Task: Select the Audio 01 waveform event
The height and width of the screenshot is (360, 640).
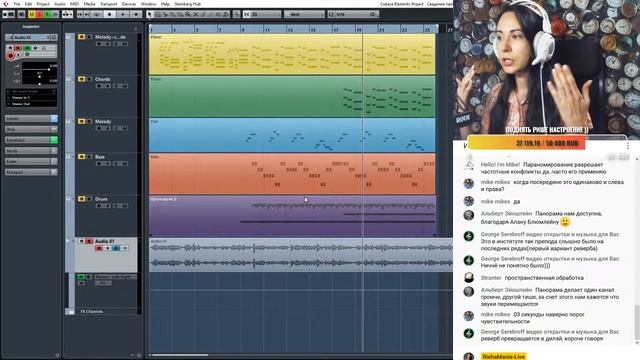Action: (x=301, y=255)
